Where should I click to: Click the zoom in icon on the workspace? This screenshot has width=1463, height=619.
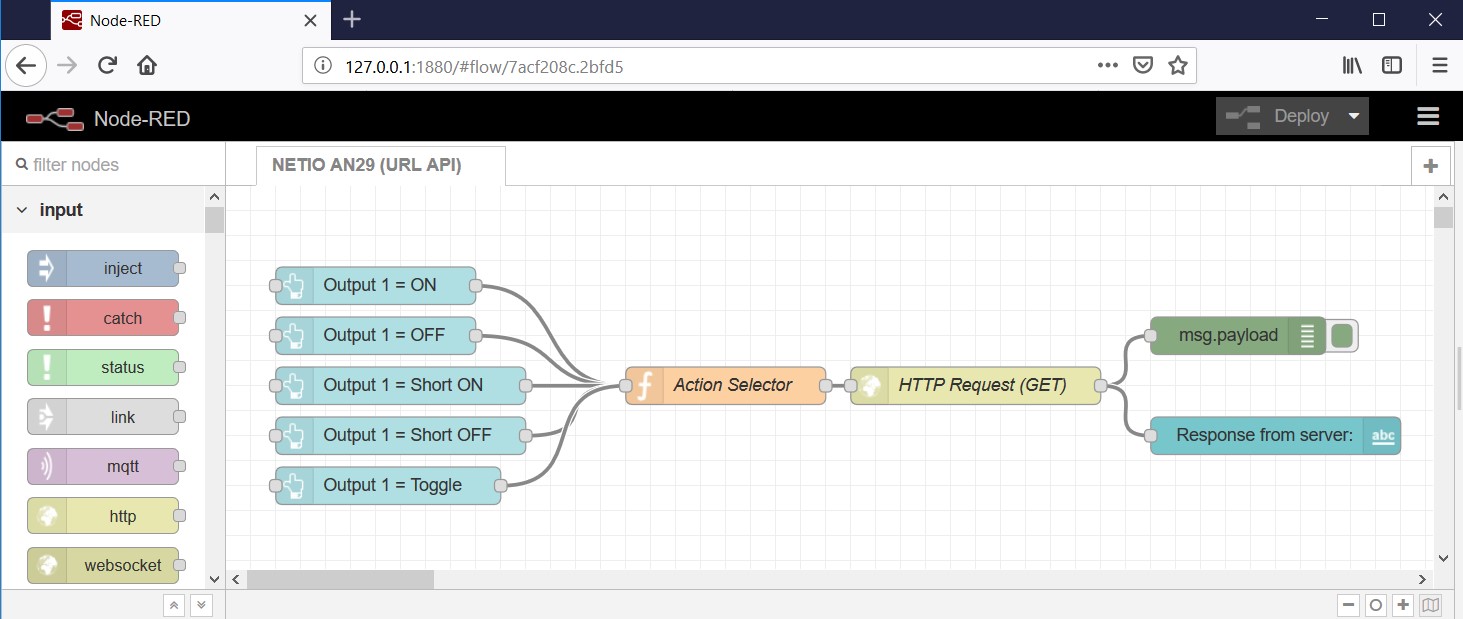[x=1402, y=605]
